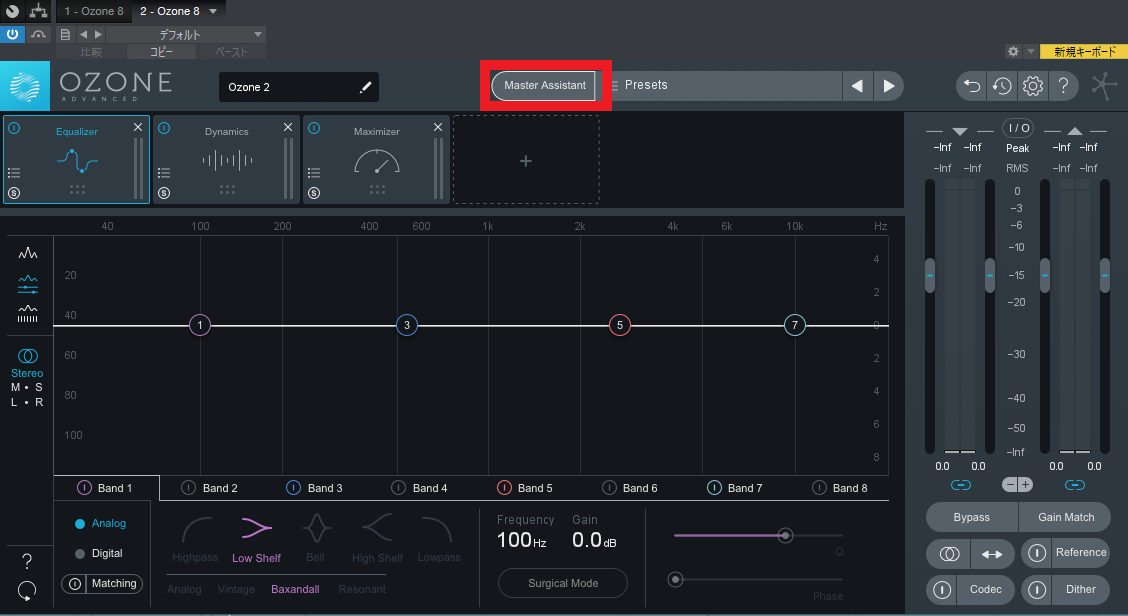Add a new module slot

(526, 160)
